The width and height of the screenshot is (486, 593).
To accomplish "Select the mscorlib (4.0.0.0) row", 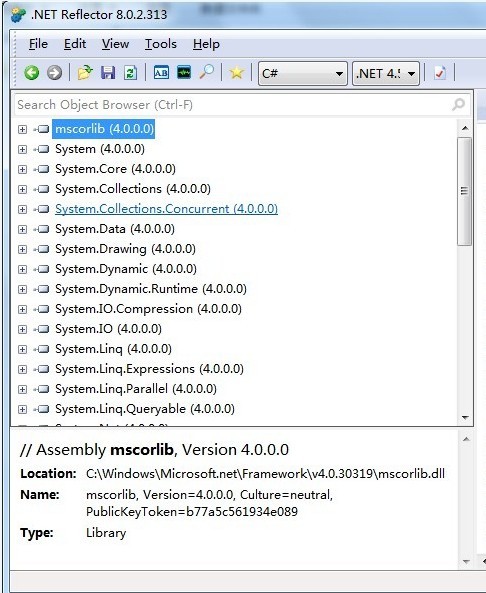I will [x=104, y=129].
